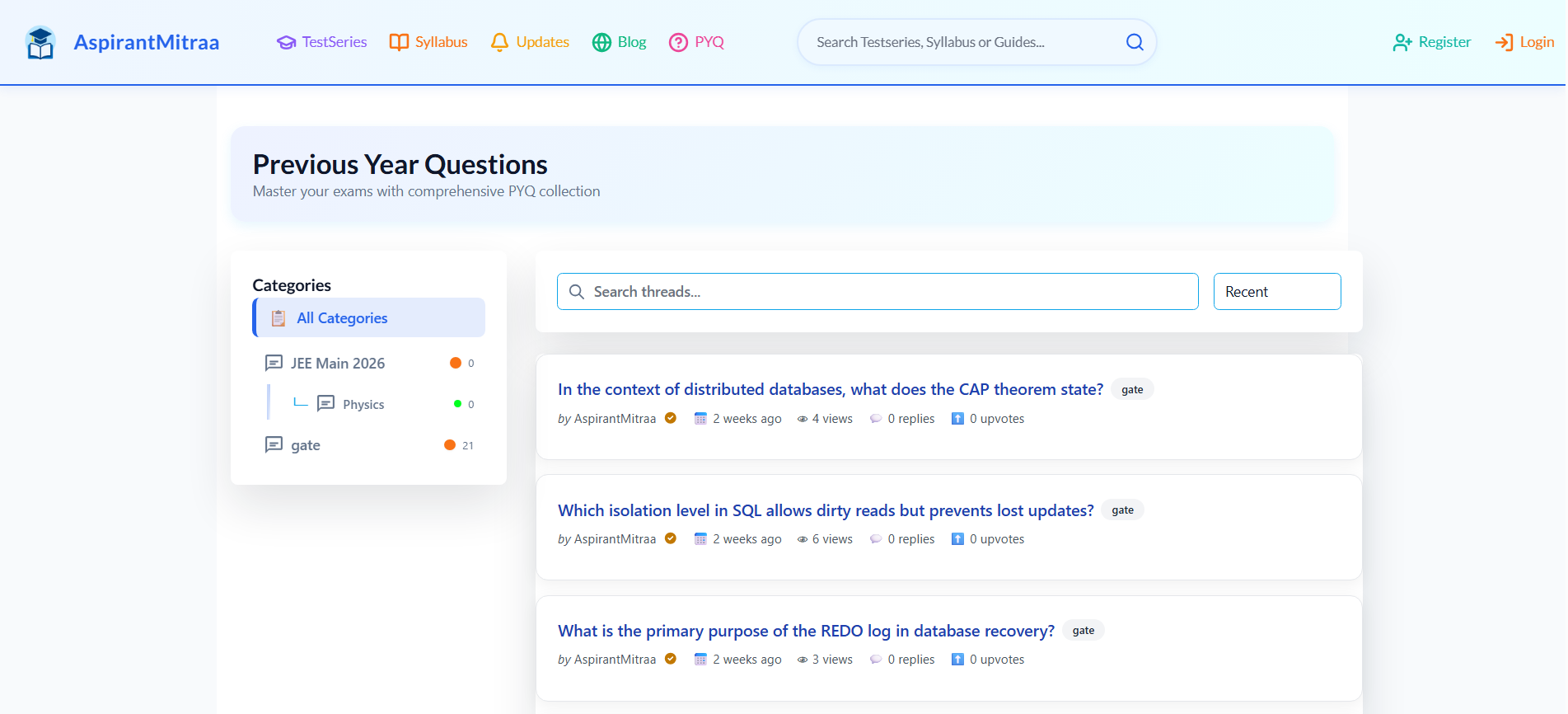Click the verified badge on REDO log thread
The height and width of the screenshot is (714, 1568).
671,659
